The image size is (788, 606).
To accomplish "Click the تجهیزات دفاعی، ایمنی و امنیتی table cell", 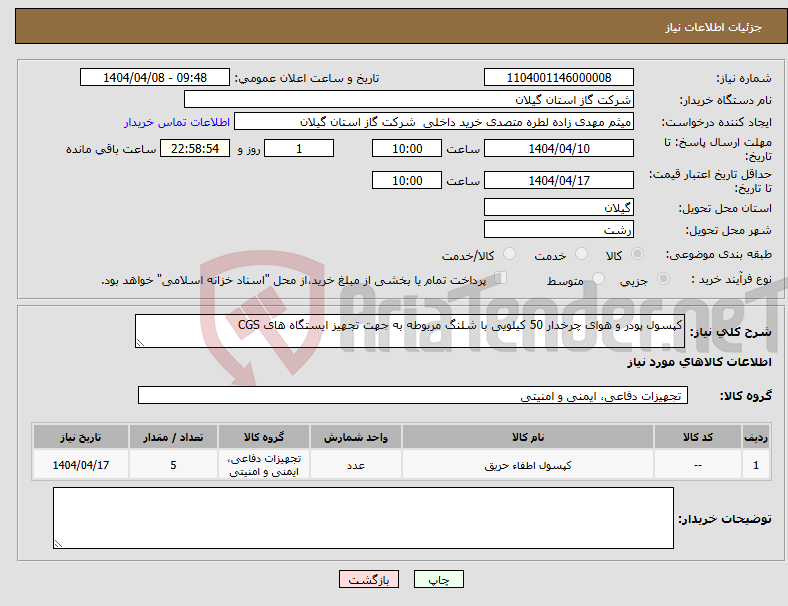I will [x=264, y=465].
